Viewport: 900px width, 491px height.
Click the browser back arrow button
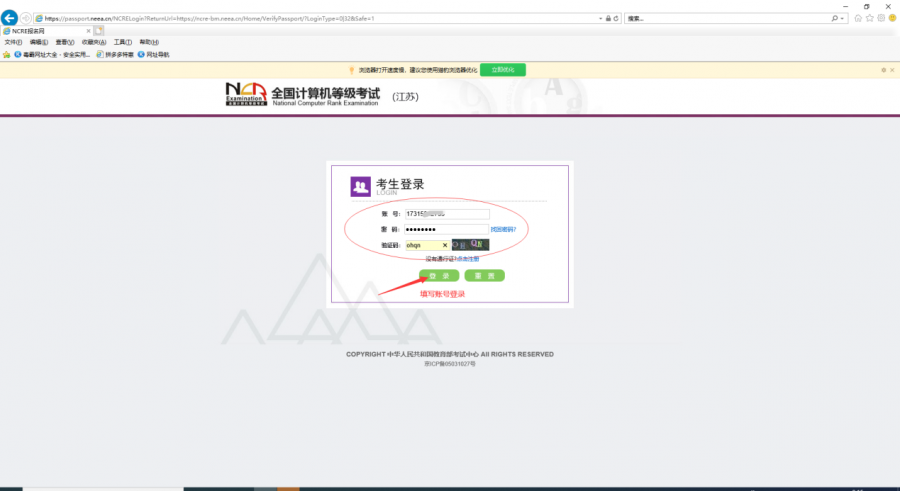pos(10,18)
